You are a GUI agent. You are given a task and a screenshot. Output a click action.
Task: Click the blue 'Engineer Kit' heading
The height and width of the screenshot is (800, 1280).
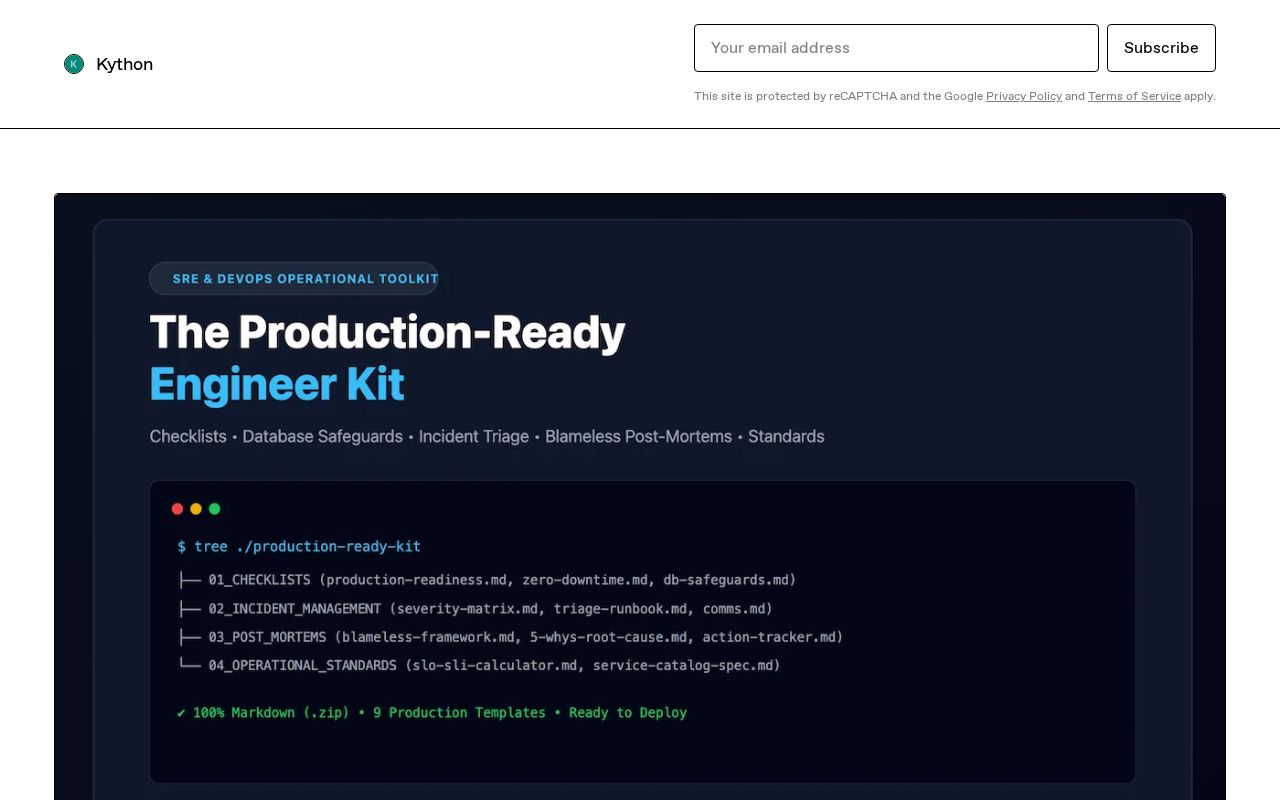point(277,384)
